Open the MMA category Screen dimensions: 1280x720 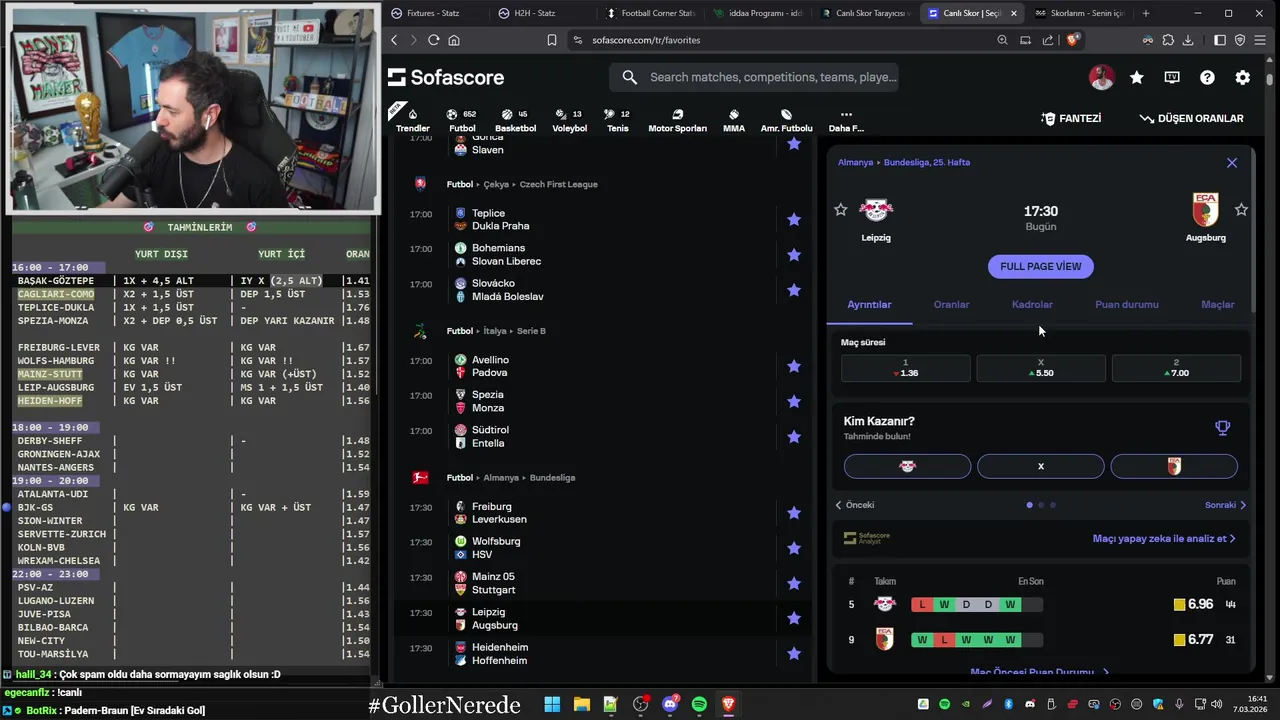734,120
